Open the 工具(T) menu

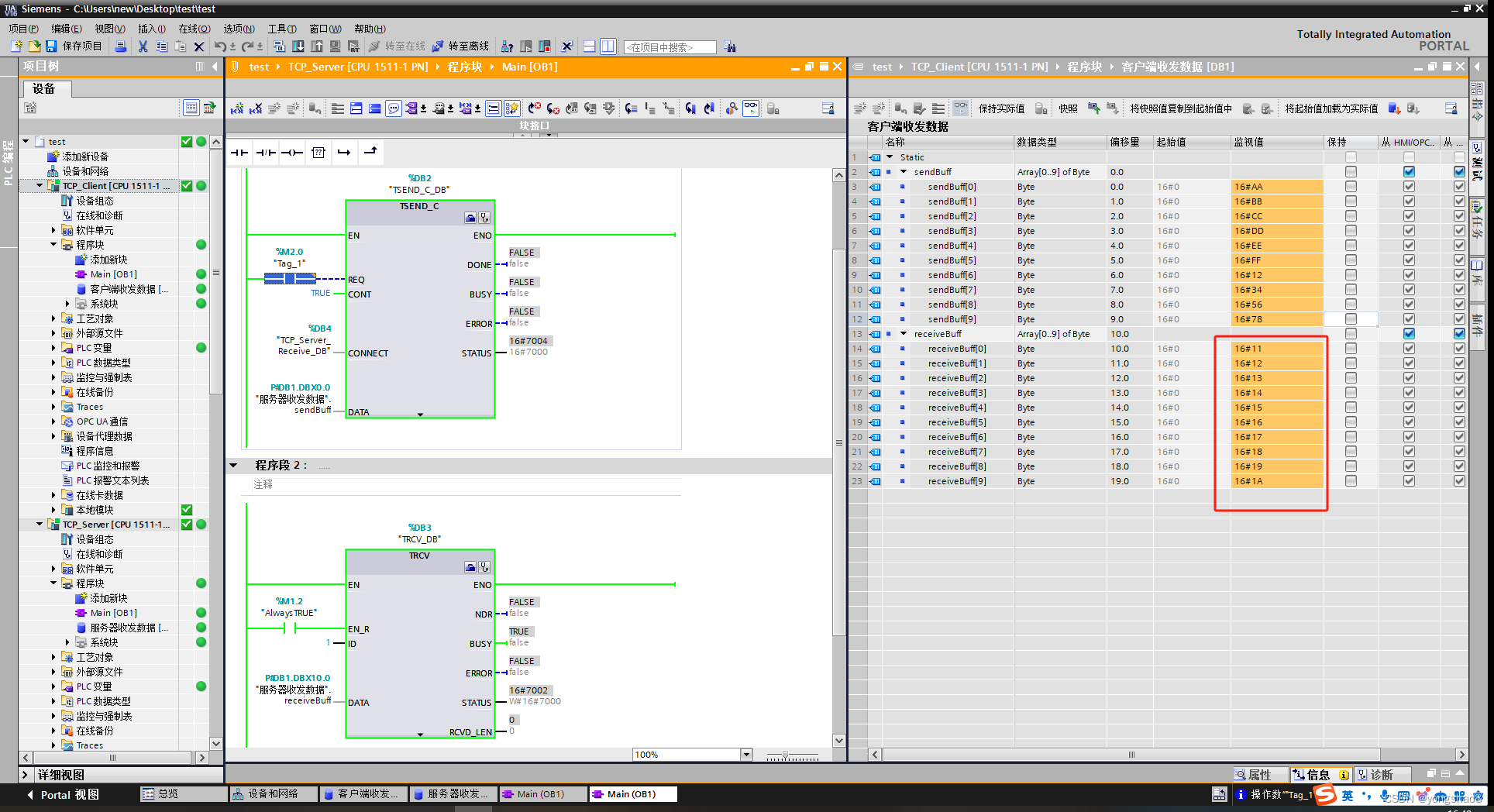click(x=282, y=29)
